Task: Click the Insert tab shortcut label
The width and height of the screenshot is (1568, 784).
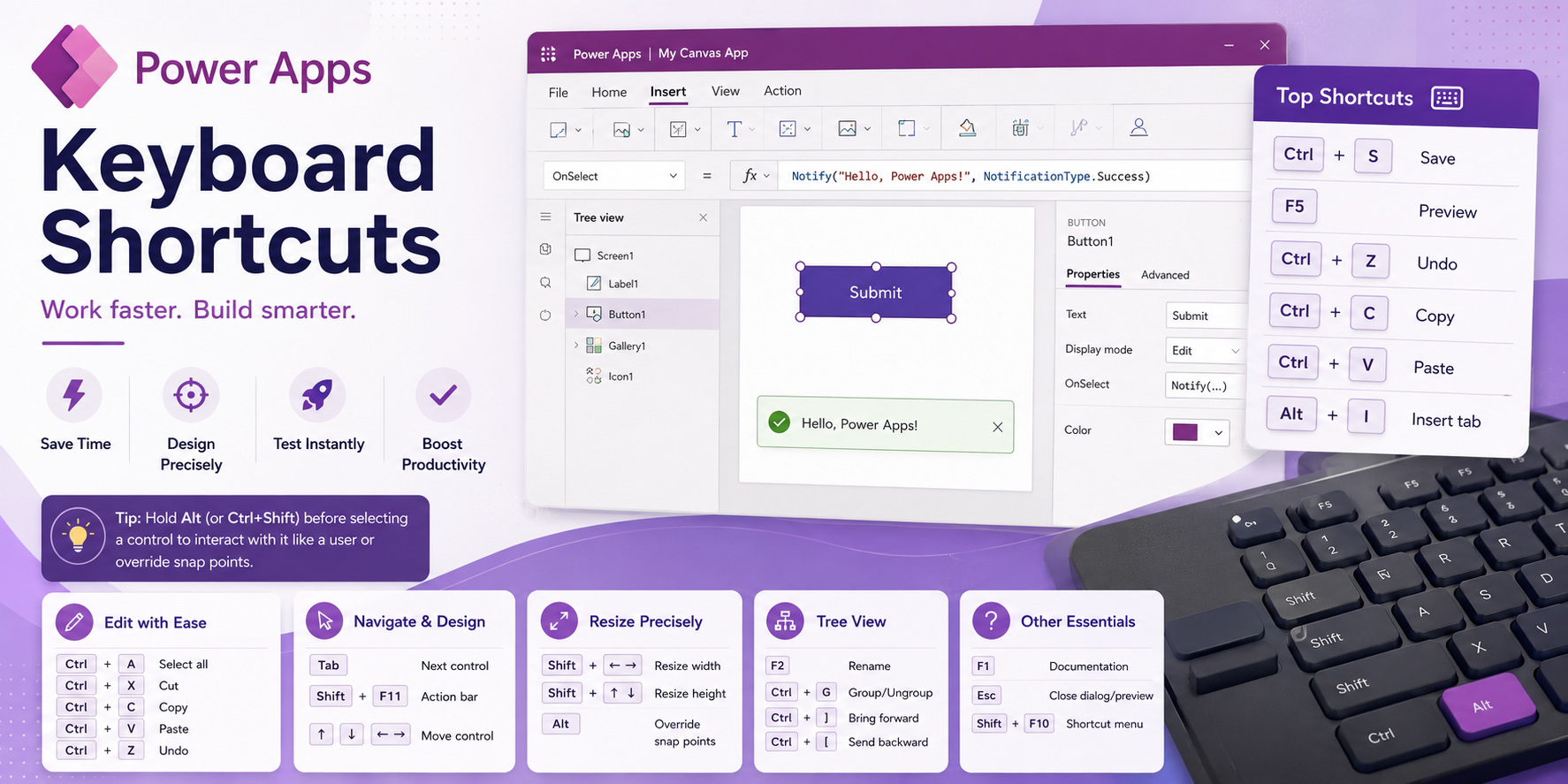Action: click(x=1446, y=420)
